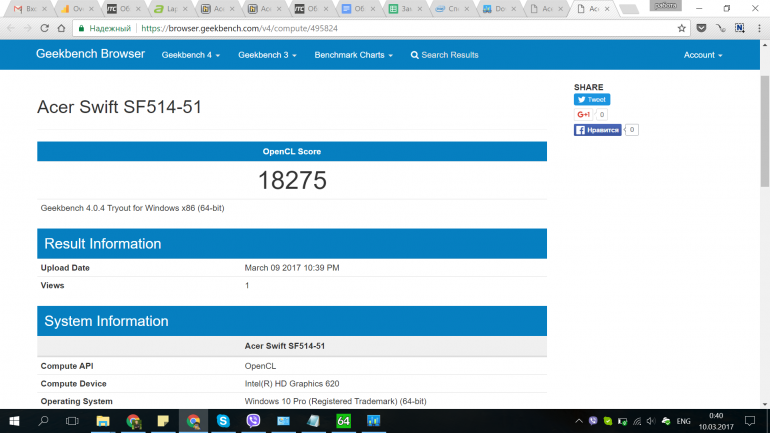The height and width of the screenshot is (433, 770).
Task: Open the Chrome three-dot menu
Action: [759, 28]
